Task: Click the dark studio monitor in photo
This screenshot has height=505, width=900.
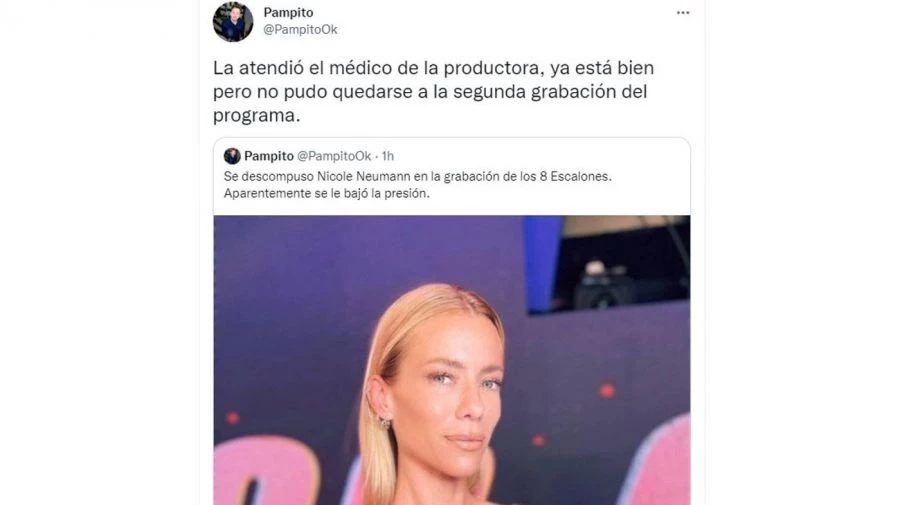Action: pos(610,264)
